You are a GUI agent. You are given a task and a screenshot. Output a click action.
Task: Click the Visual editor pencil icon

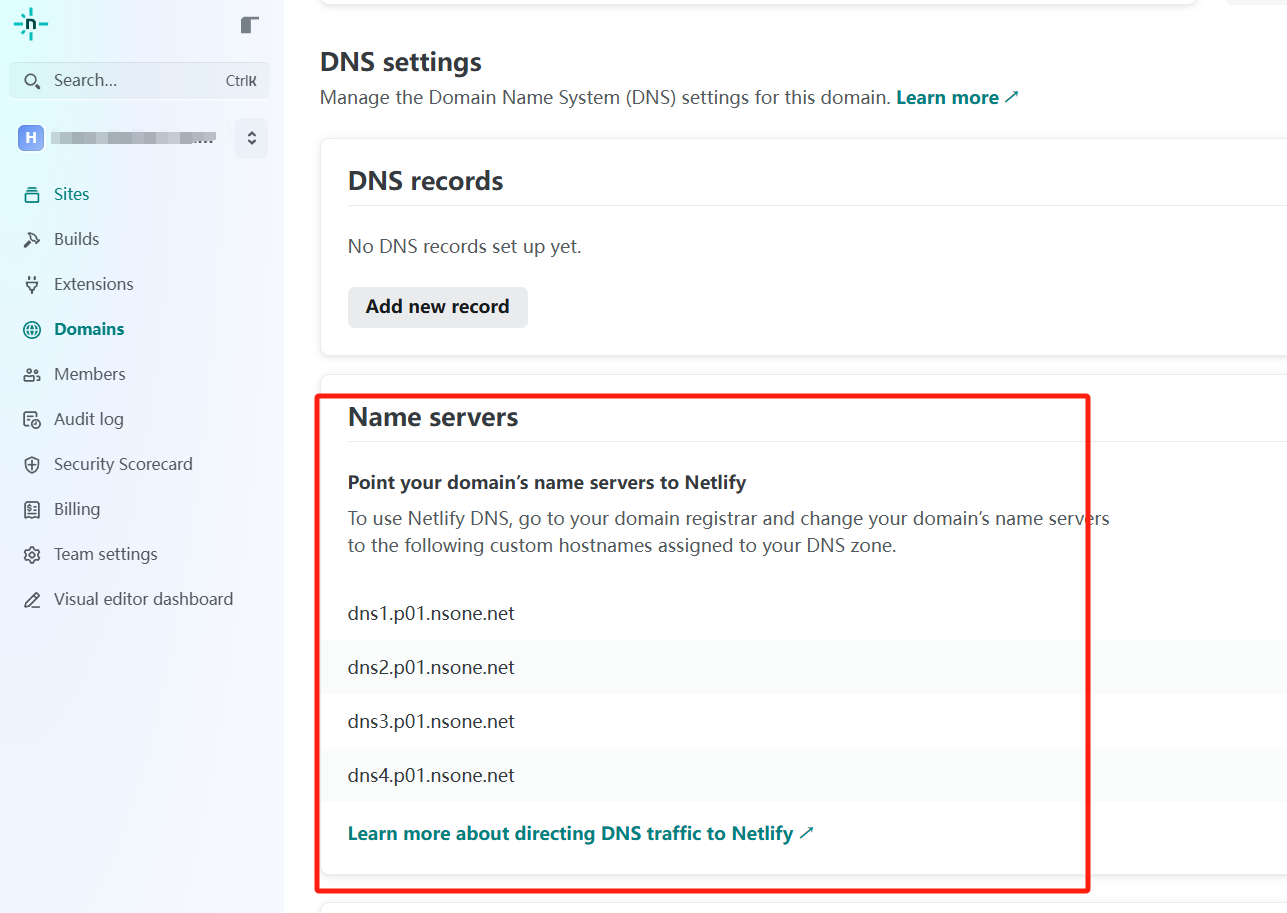coord(32,599)
